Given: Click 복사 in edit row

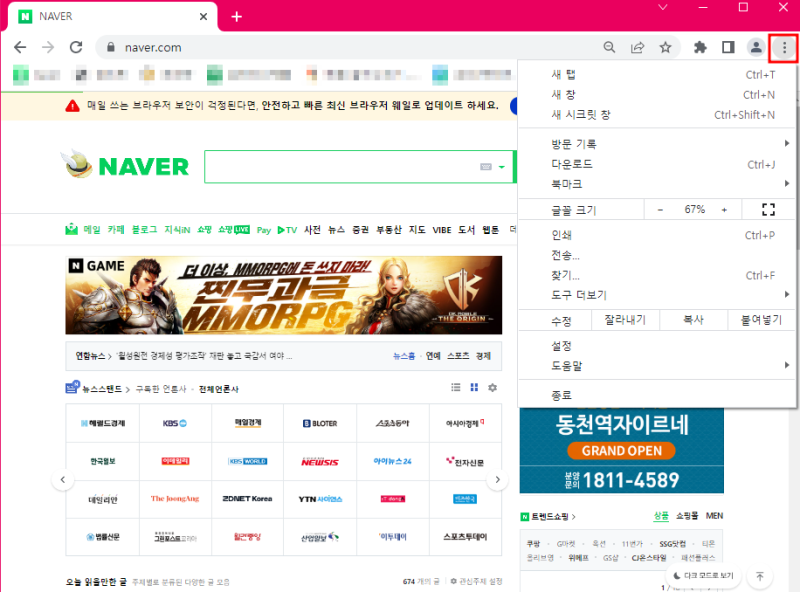Looking at the screenshot, I should [693, 320].
